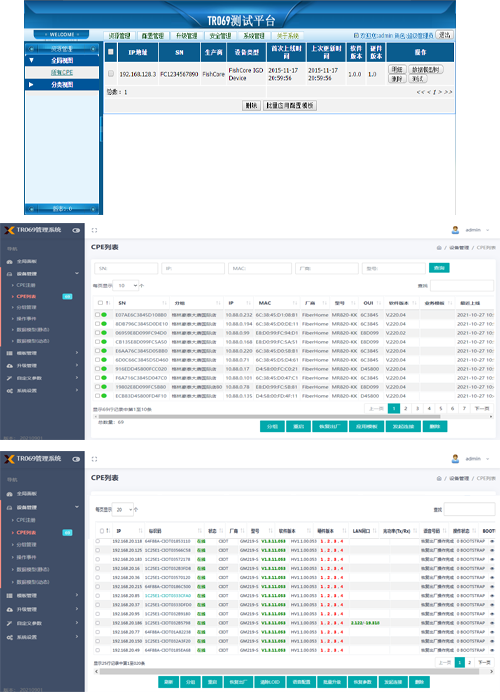Image resolution: width=500 pixels, height=700 pixels.
Task: Click 退出 button in TR069测试平台
Action: point(445,35)
